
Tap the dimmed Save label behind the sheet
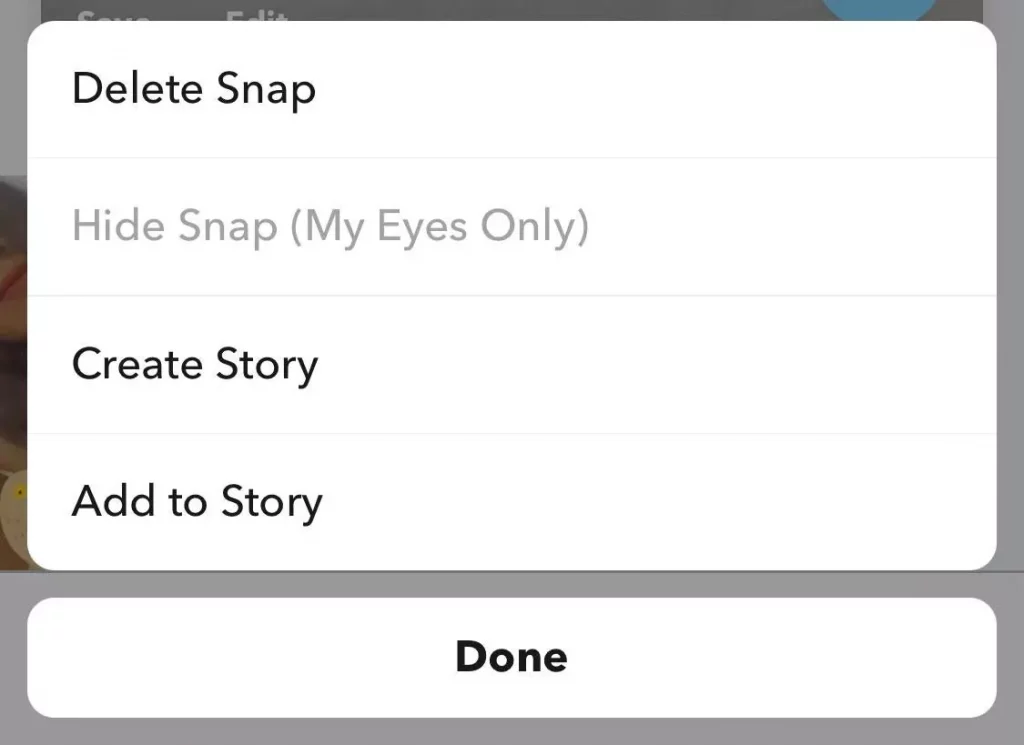click(x=112, y=14)
